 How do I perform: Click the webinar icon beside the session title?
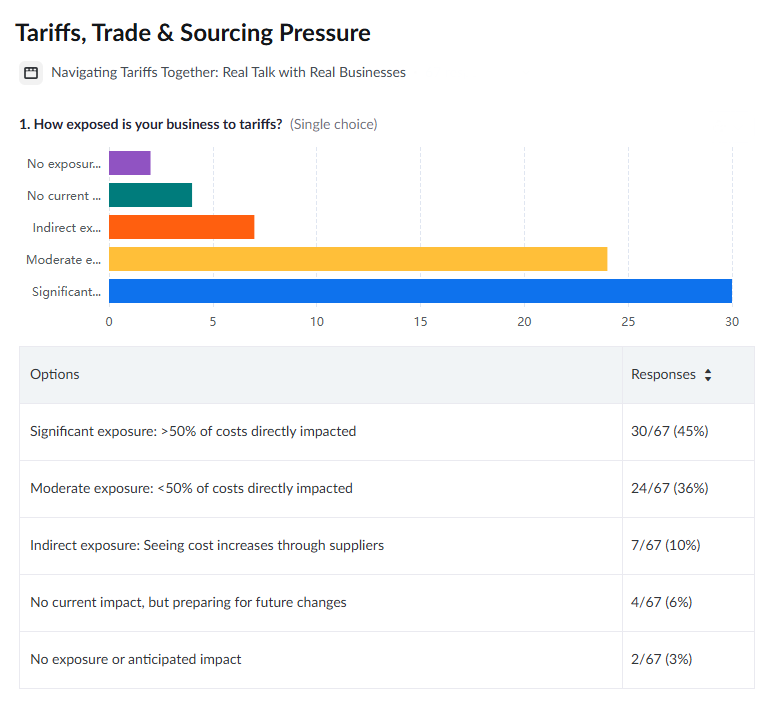[x=31, y=73]
